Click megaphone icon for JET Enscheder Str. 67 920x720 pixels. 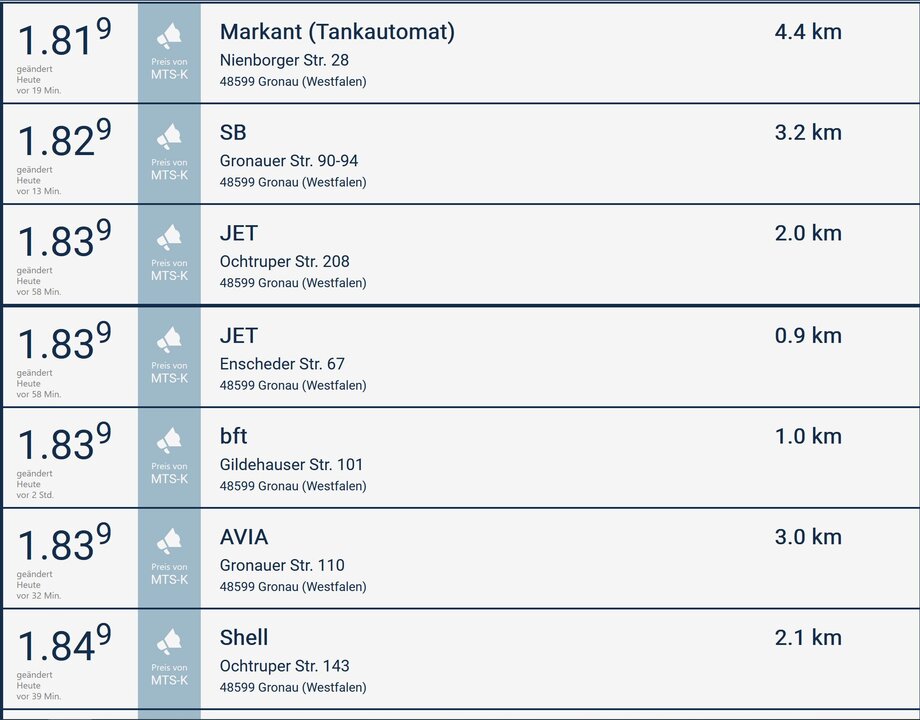(x=169, y=340)
